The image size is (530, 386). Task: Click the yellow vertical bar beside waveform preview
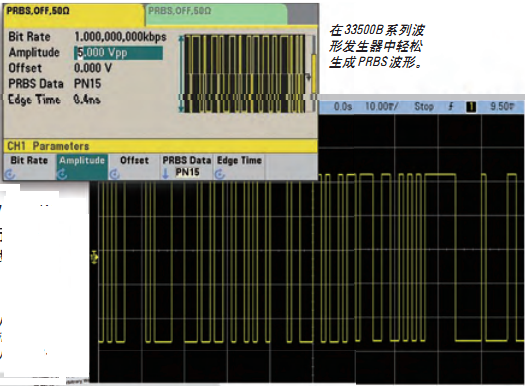point(314,74)
